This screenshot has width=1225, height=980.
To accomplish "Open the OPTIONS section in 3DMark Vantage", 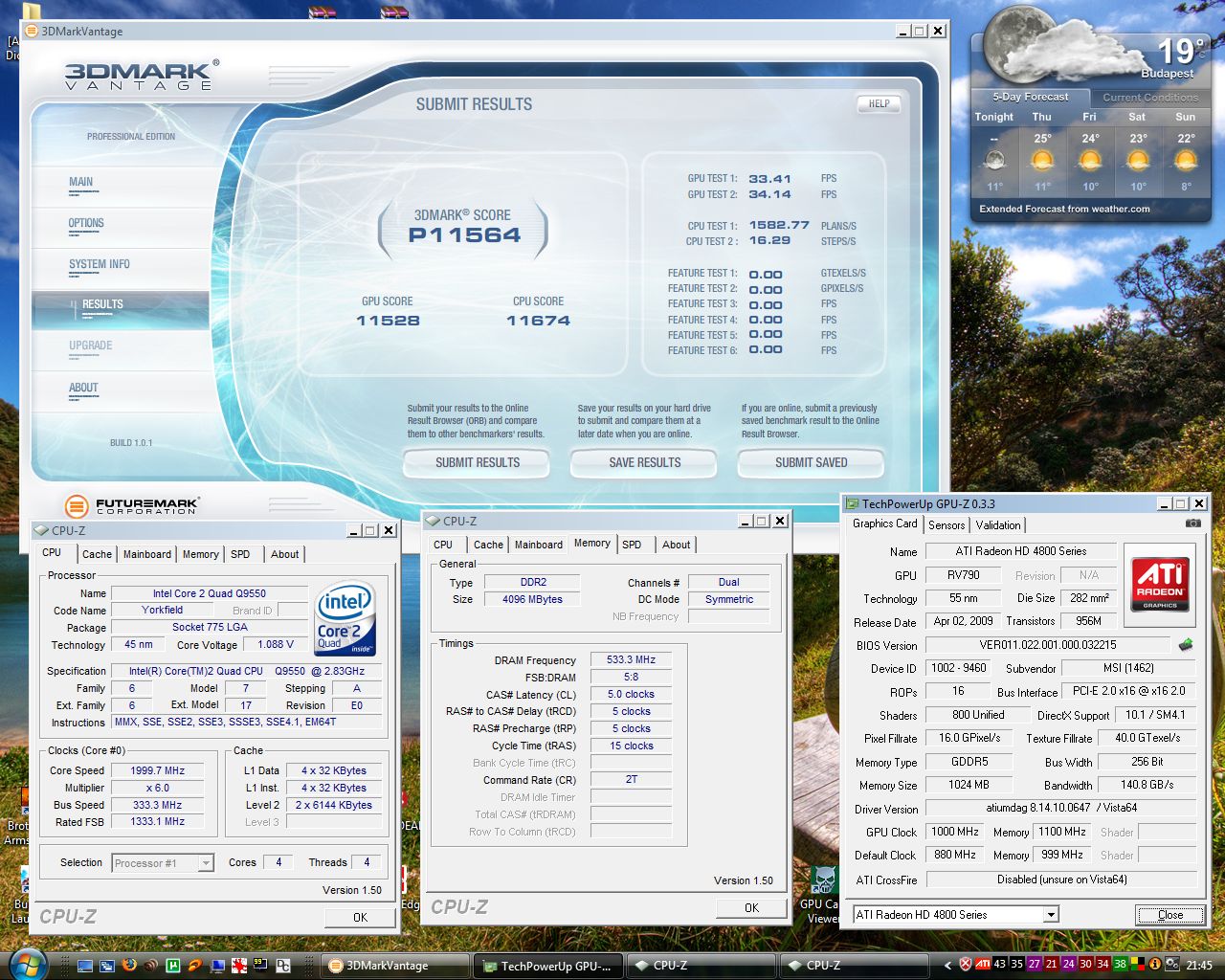I will pos(86,224).
